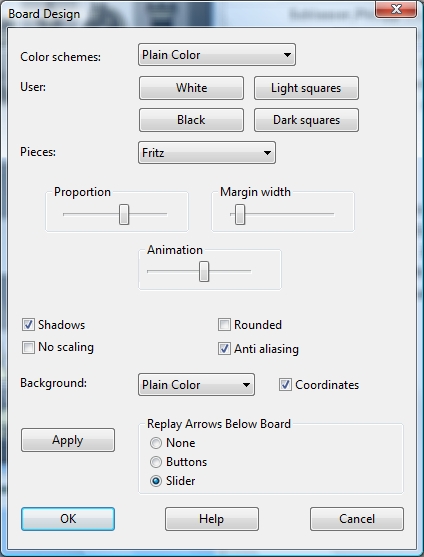Open the Pieces dropdown showing Fritz
The image size is (424, 557).
coord(207,153)
